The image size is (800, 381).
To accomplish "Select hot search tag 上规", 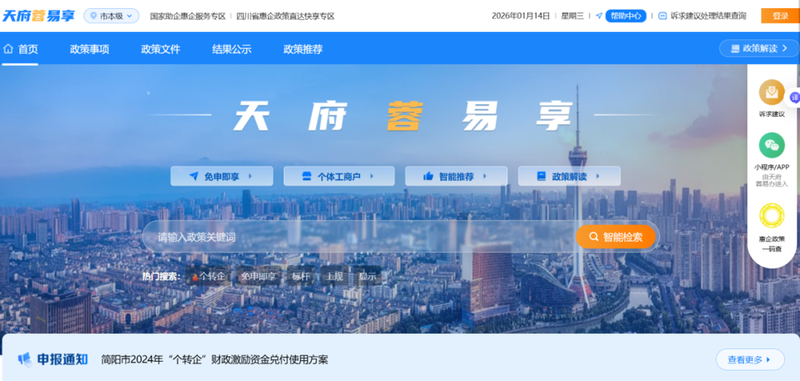I will [334, 276].
